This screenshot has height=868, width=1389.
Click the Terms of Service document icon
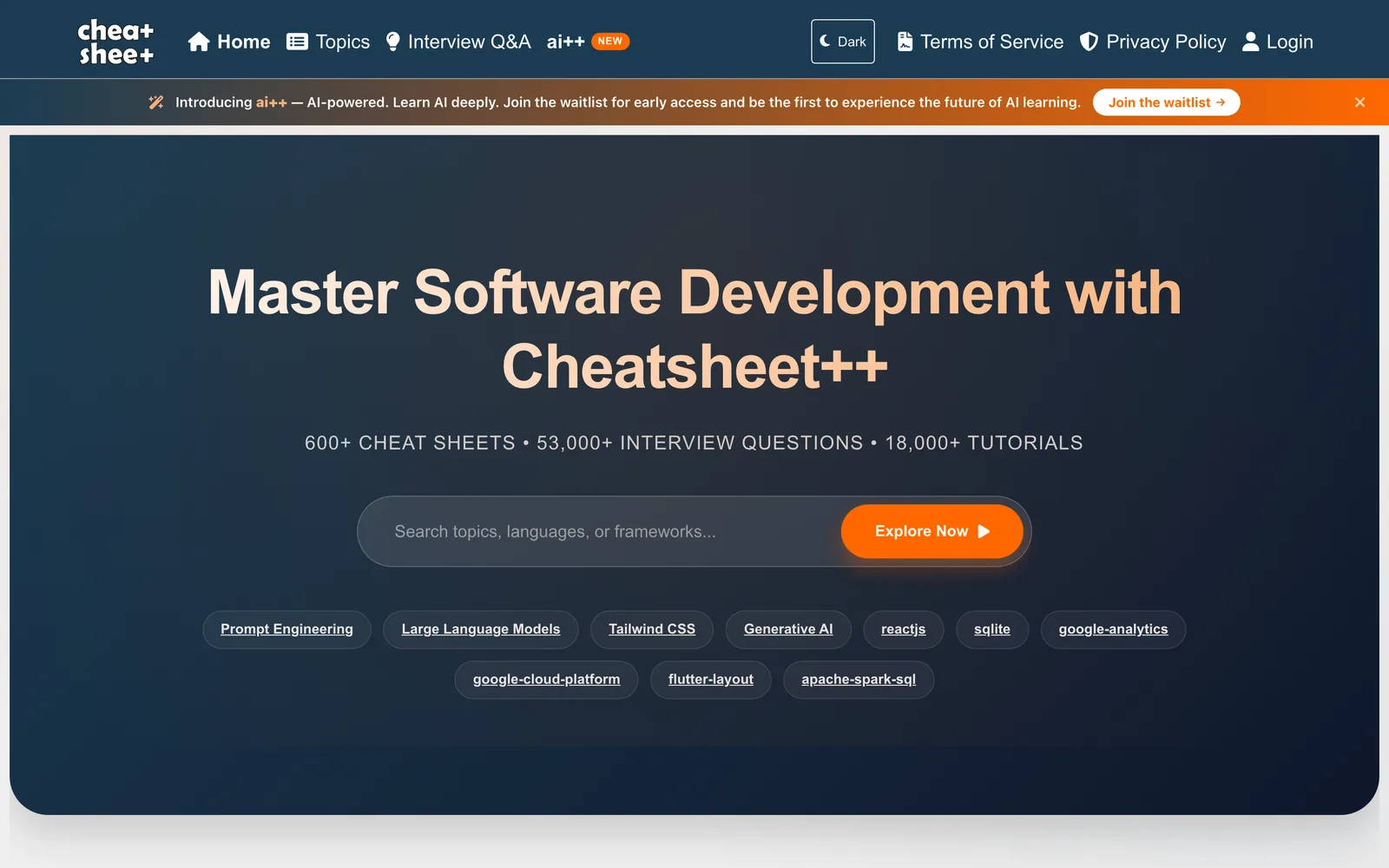point(905,42)
